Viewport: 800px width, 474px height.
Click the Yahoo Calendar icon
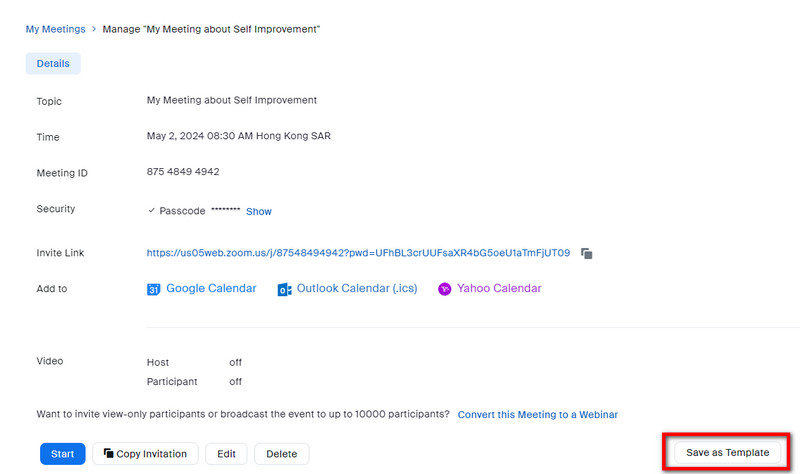tap(444, 289)
